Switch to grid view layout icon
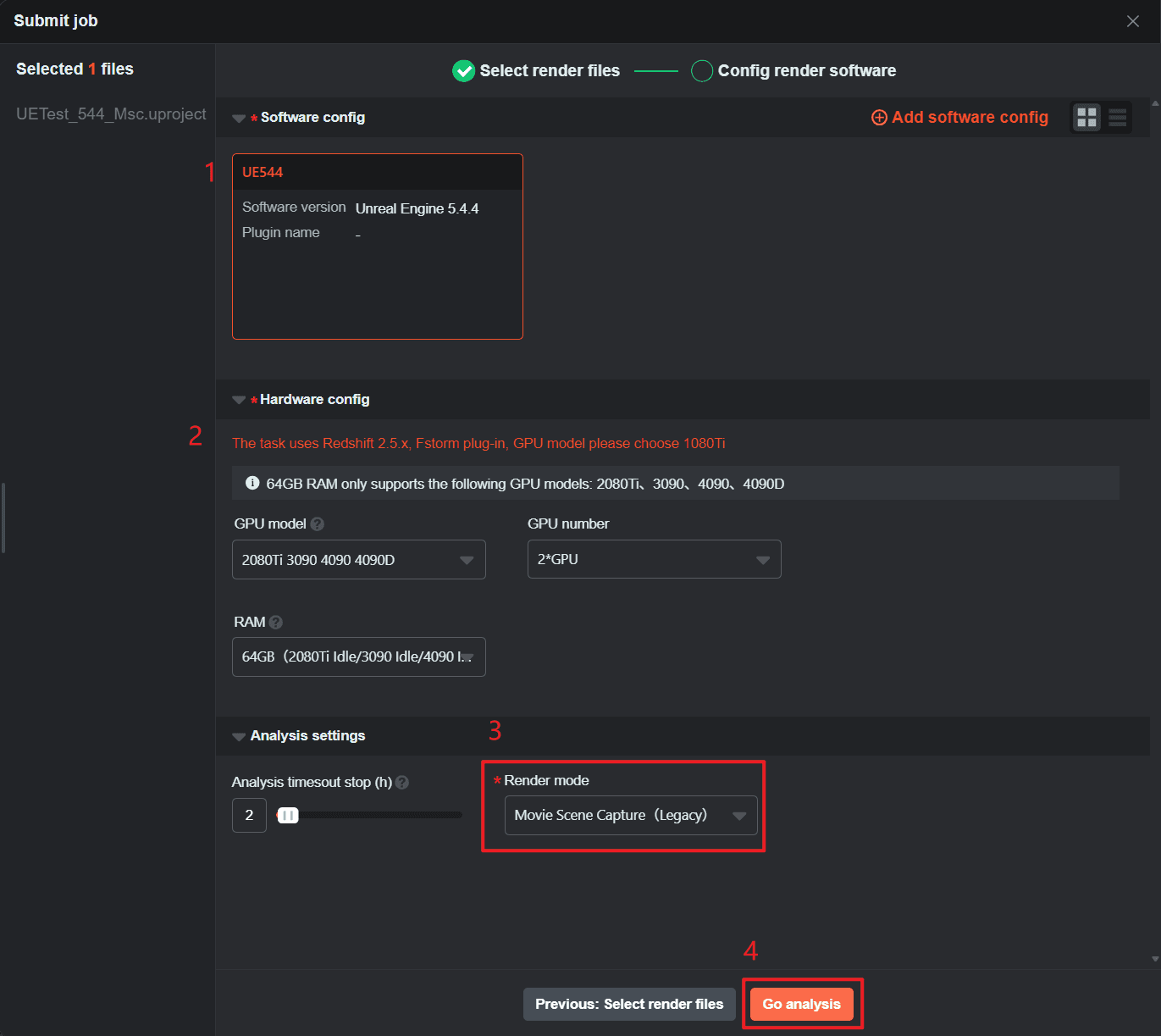1161x1036 pixels. (1086, 118)
